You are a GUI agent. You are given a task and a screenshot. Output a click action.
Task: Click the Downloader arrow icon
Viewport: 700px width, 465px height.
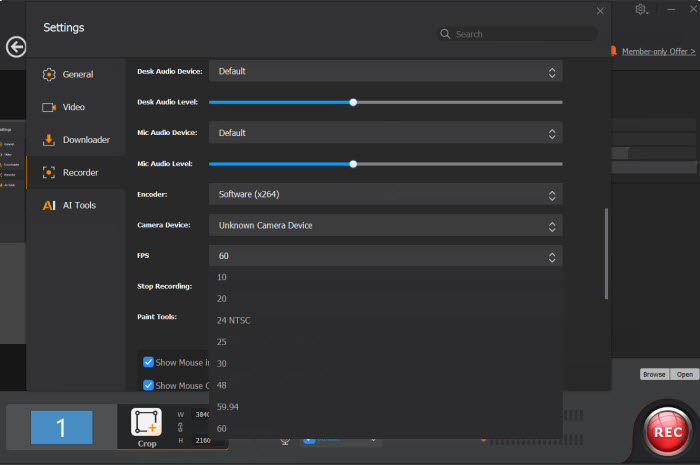tap(49, 140)
